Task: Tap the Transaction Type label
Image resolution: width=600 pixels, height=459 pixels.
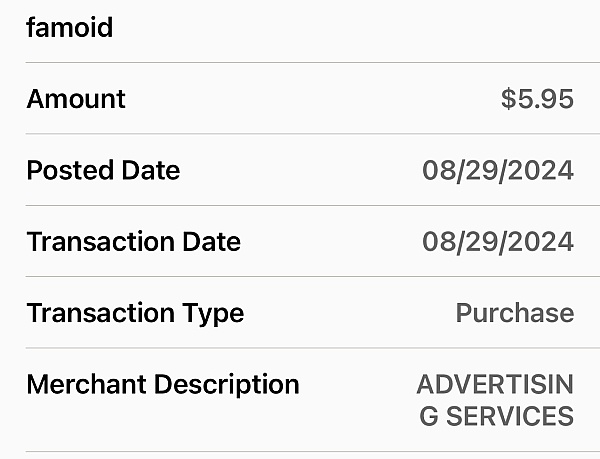Action: [x=135, y=313]
